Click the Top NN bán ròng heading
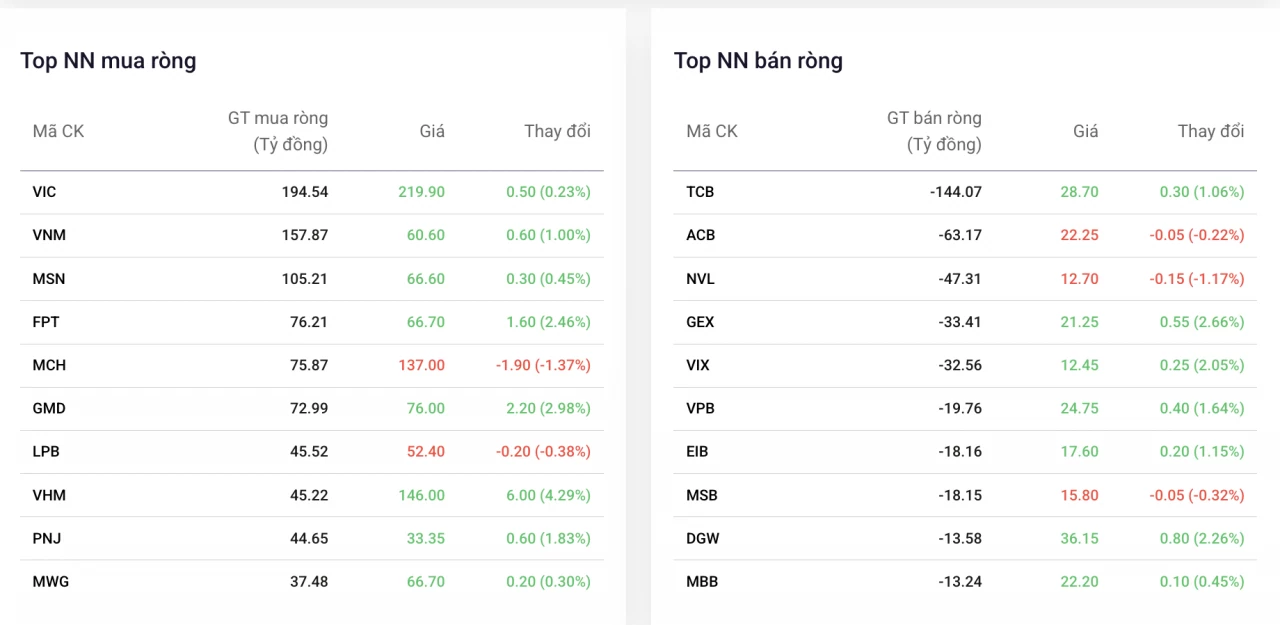This screenshot has height=625, width=1280. pos(758,61)
